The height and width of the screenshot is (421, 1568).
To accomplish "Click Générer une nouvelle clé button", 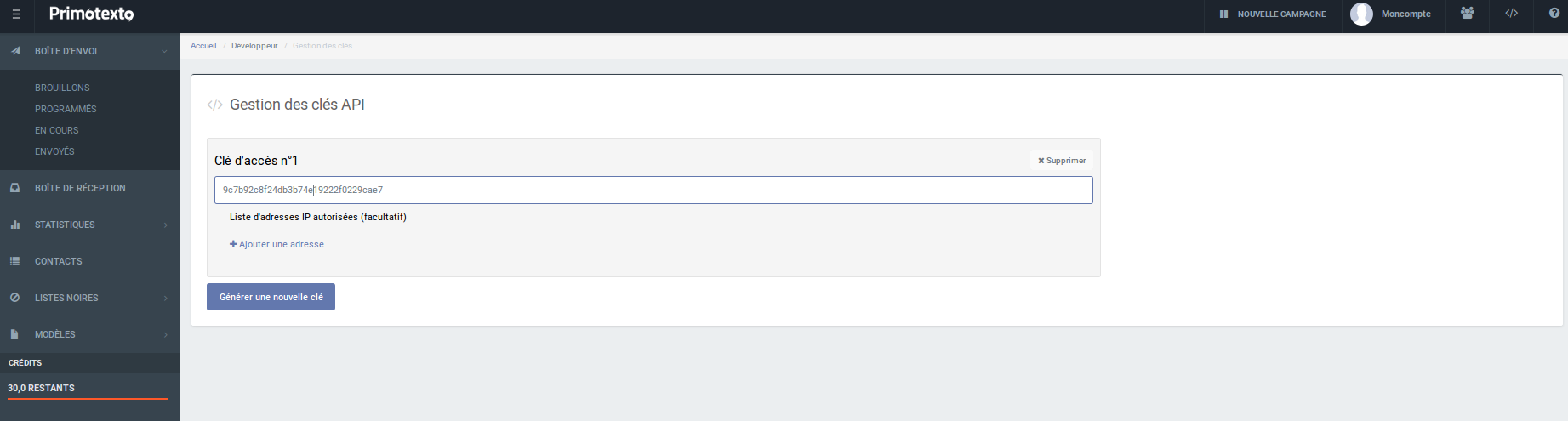I will point(271,297).
